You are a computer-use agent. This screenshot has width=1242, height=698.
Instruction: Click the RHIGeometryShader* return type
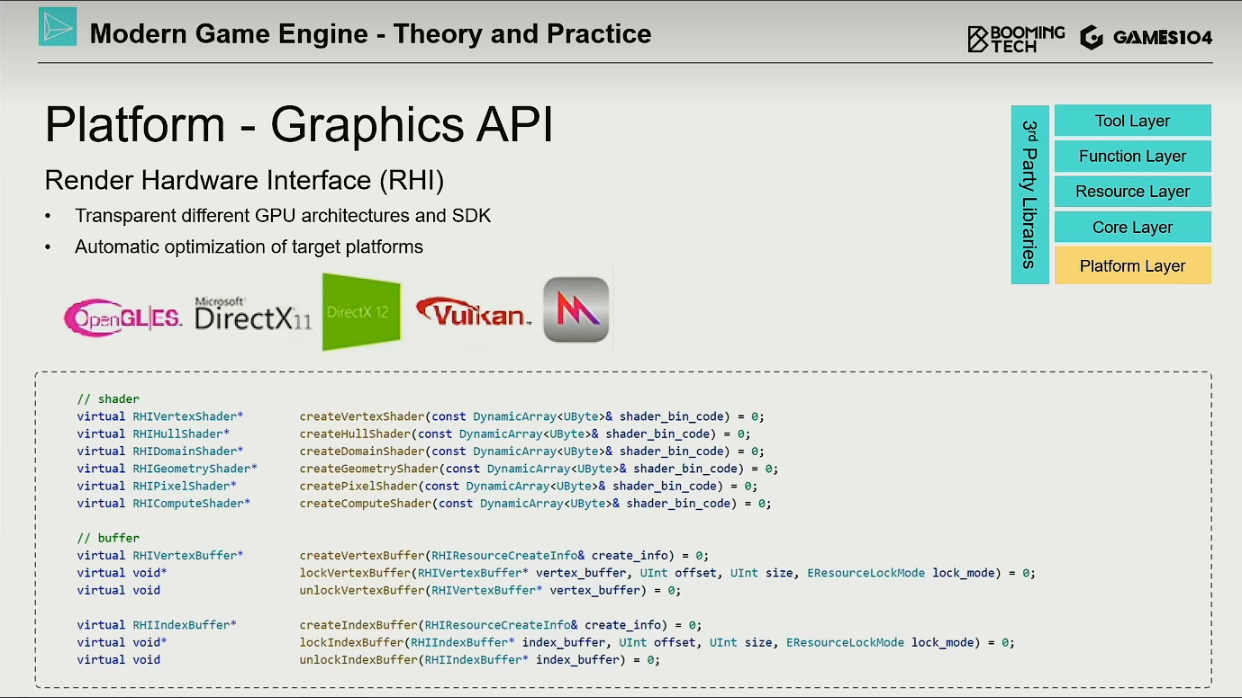[195, 468]
